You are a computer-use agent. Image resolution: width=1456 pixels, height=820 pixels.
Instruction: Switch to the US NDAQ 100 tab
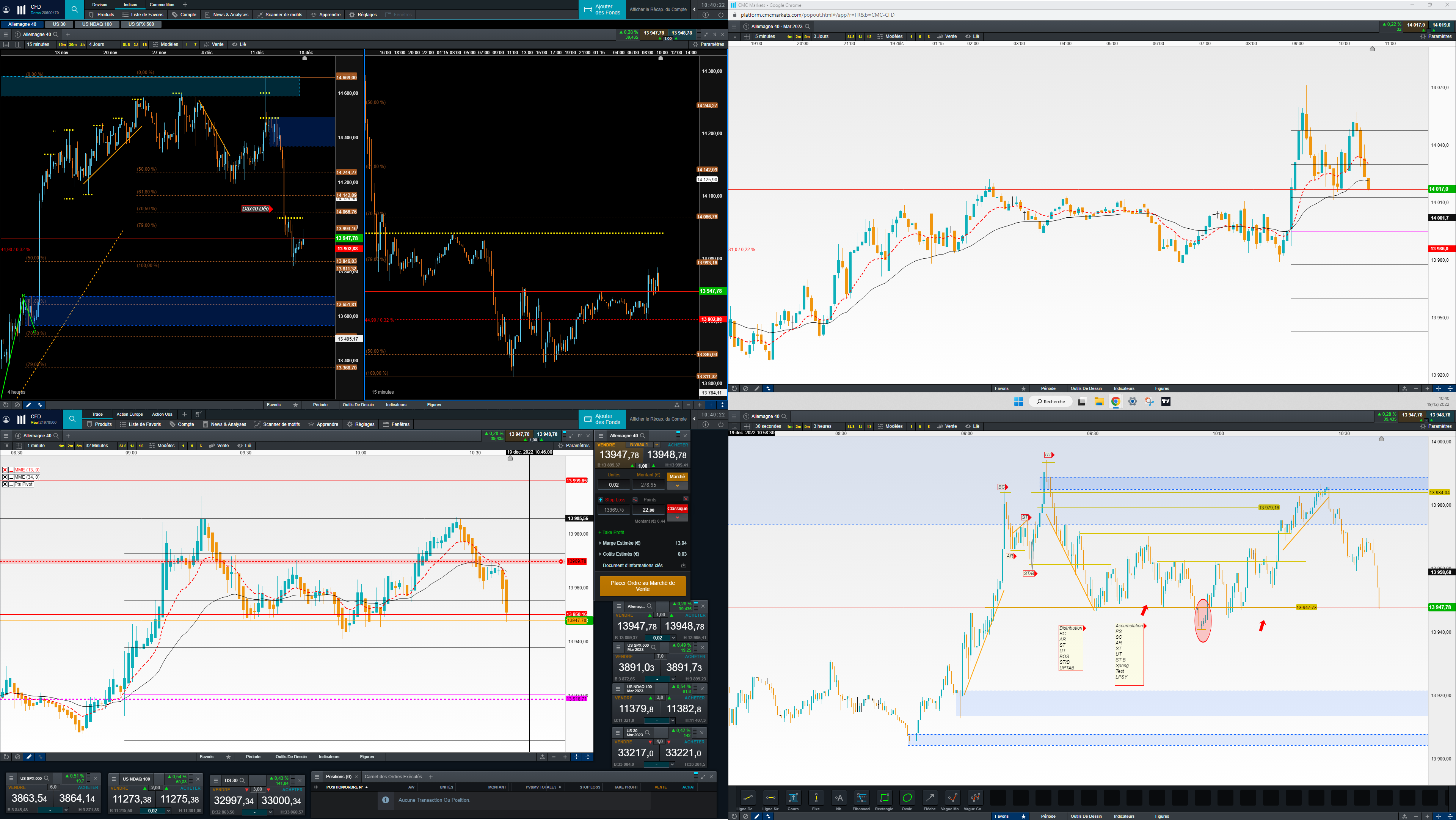coord(97,24)
